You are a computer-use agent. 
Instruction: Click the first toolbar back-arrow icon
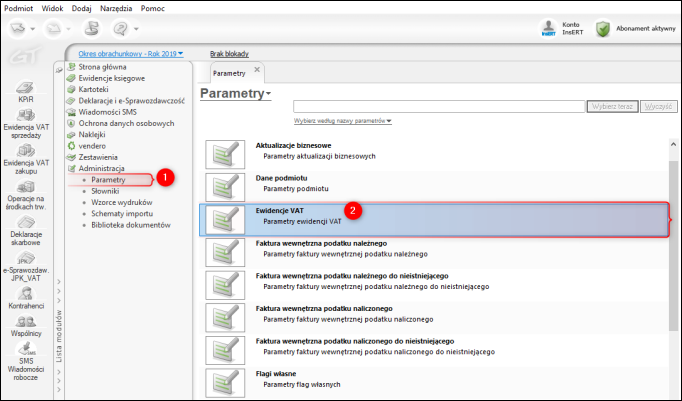18,29
